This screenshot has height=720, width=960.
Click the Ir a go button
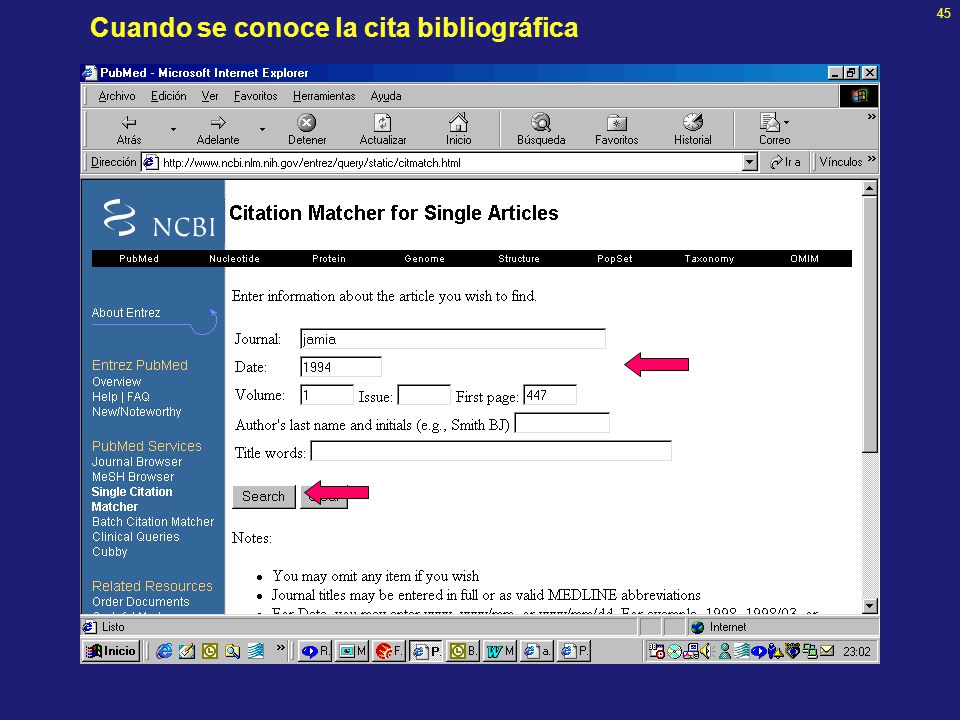point(786,162)
